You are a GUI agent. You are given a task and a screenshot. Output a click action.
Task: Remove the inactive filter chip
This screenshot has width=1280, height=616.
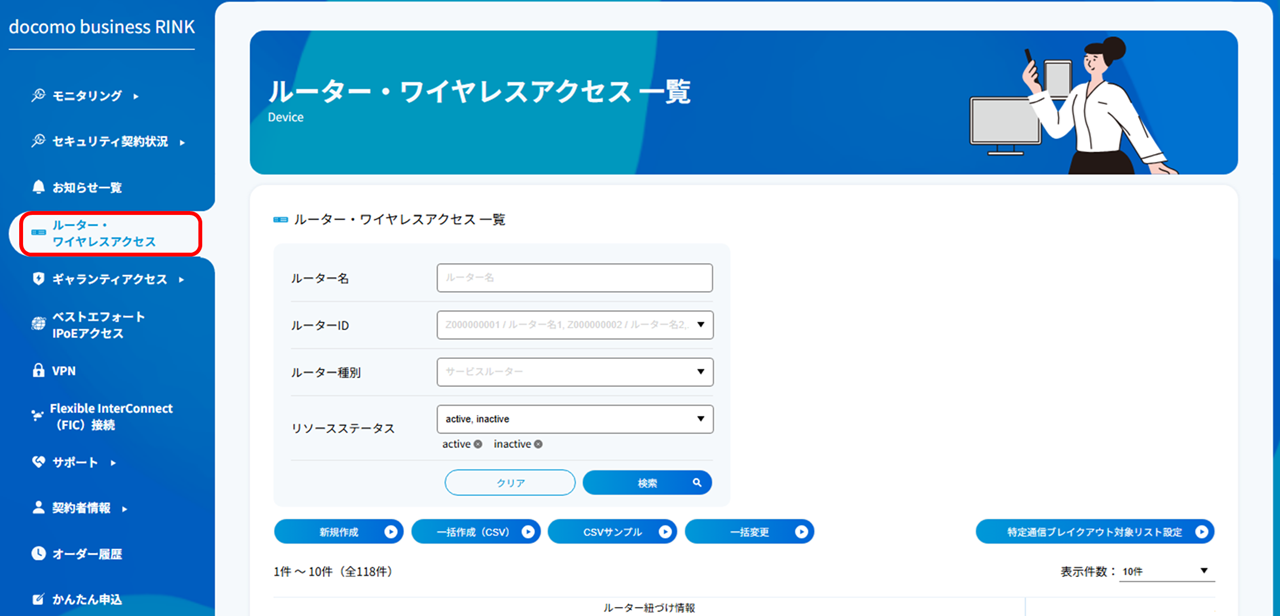(537, 444)
